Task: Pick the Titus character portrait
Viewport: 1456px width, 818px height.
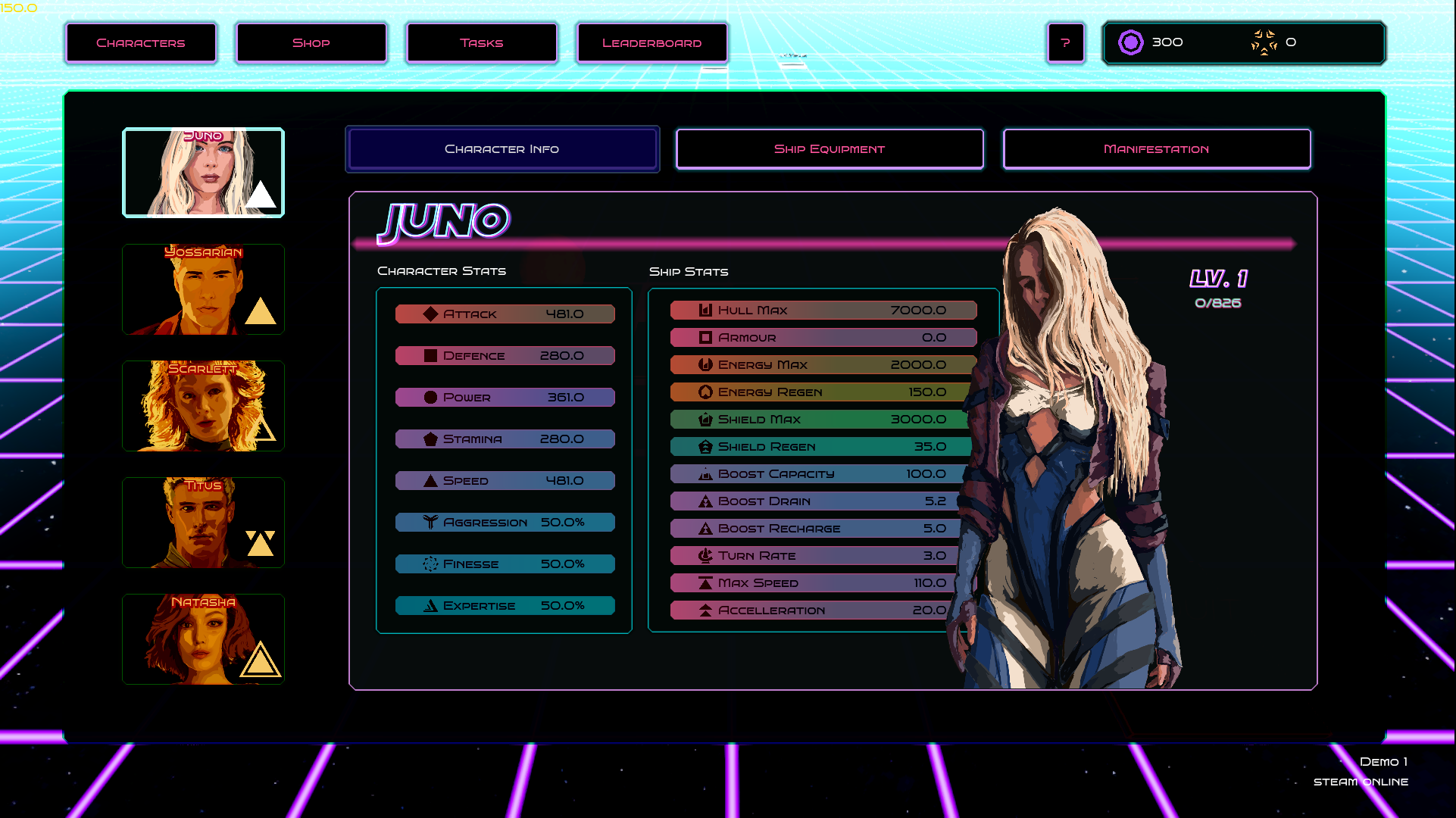Action: point(203,523)
